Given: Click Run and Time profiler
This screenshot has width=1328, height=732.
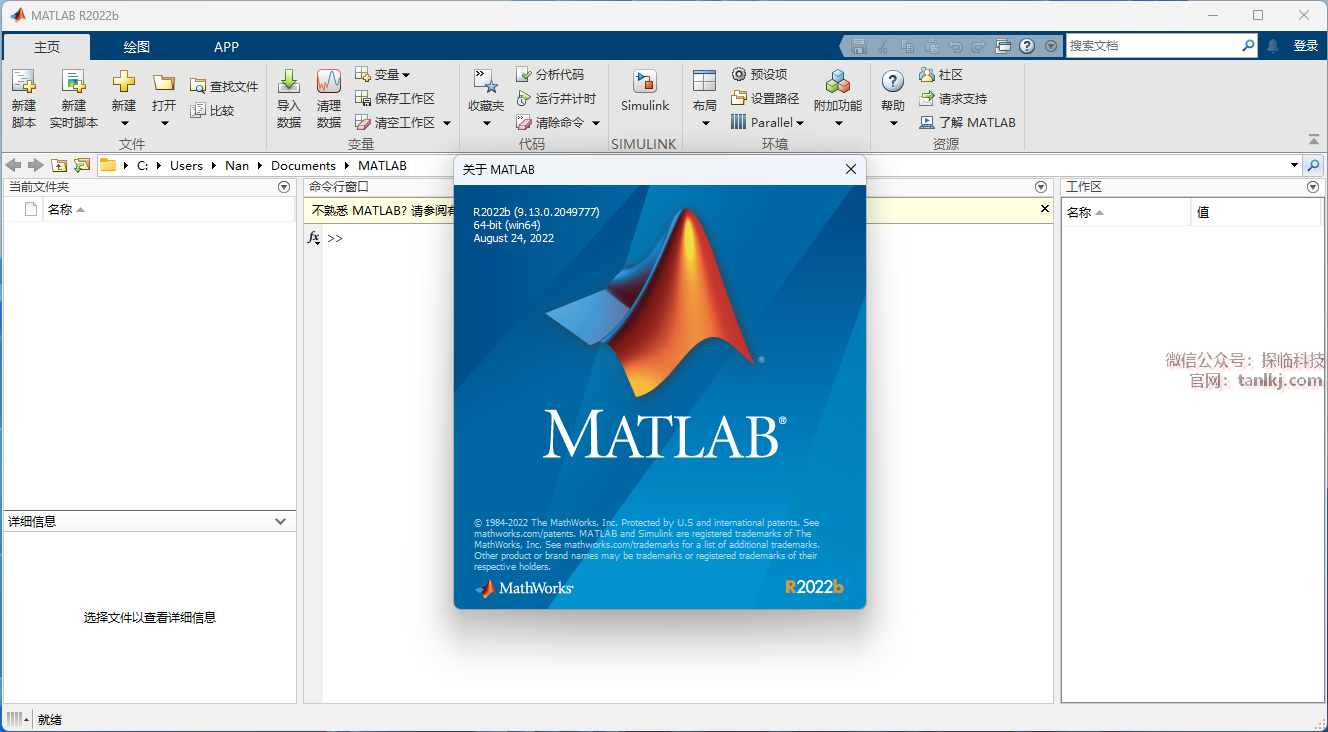Looking at the screenshot, I should (556, 99).
